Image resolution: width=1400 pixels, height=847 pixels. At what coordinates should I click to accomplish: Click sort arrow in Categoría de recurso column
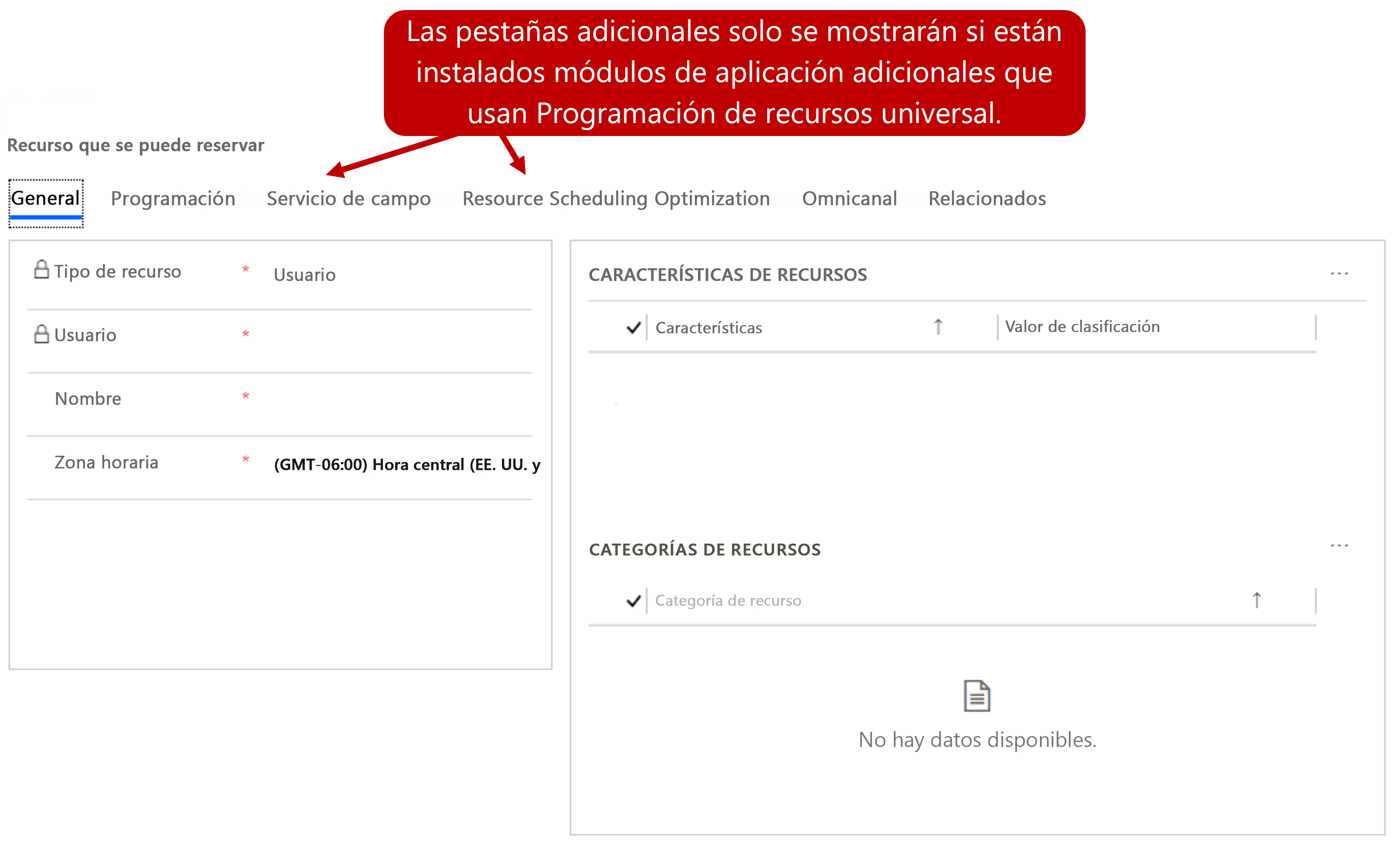click(x=1256, y=600)
